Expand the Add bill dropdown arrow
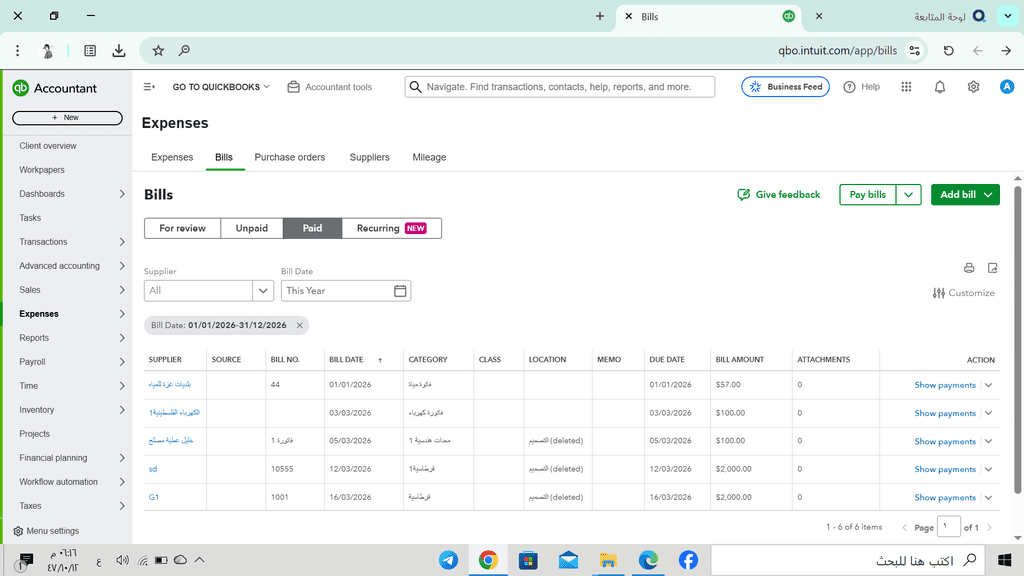The width and height of the screenshot is (1024, 576). coord(988,195)
